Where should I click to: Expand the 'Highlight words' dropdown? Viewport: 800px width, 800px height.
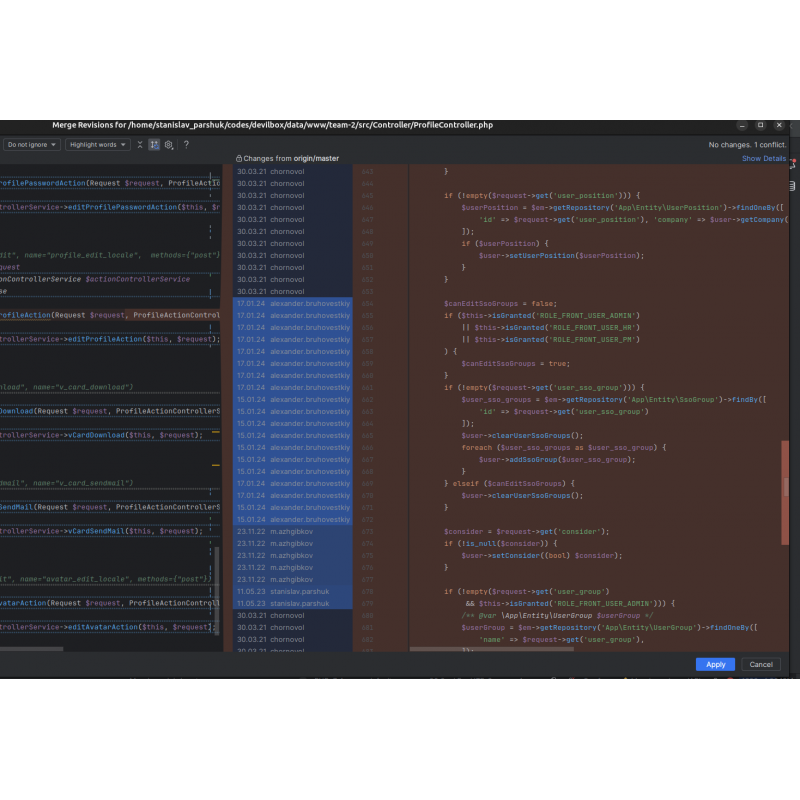point(98,145)
